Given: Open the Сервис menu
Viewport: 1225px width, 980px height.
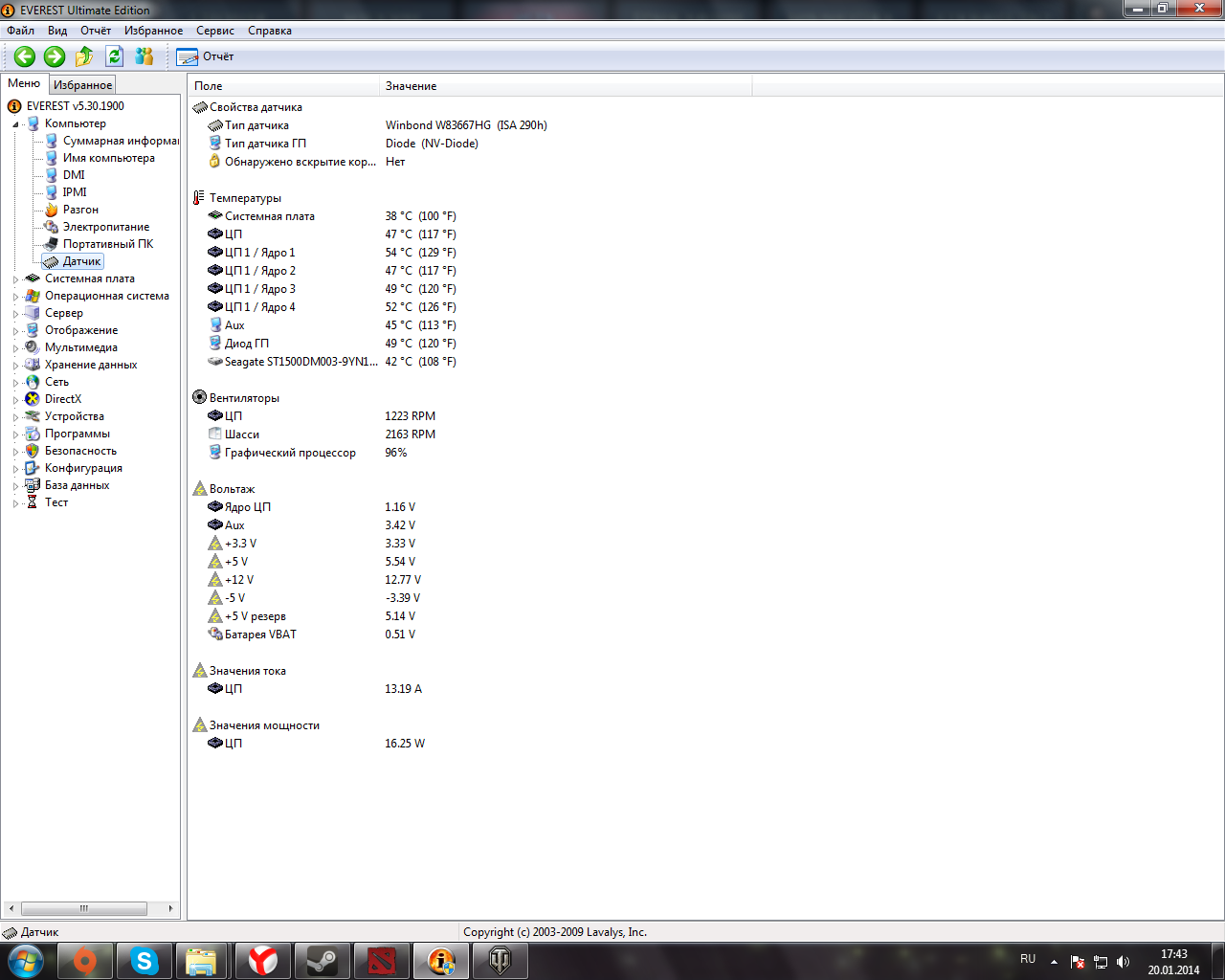Looking at the screenshot, I should (x=215, y=31).
